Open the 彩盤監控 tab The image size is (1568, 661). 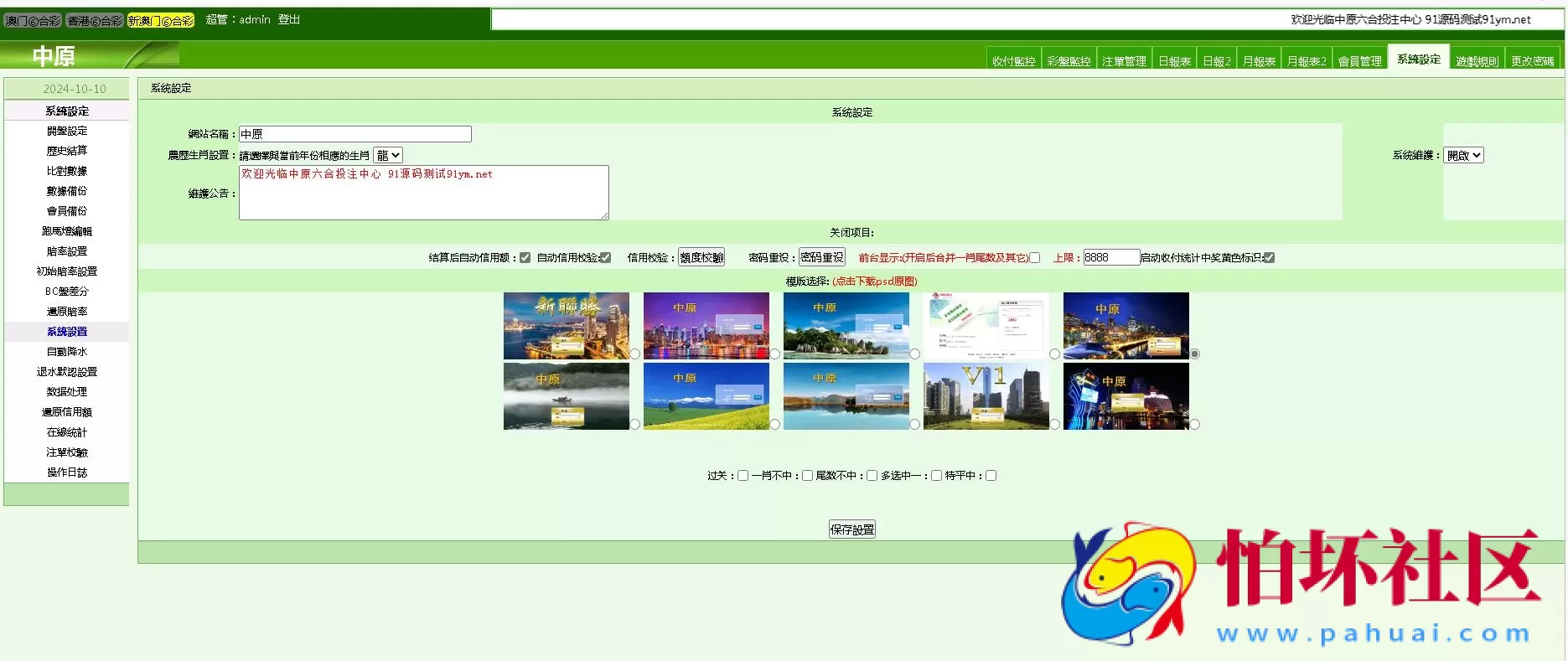pos(1069,61)
